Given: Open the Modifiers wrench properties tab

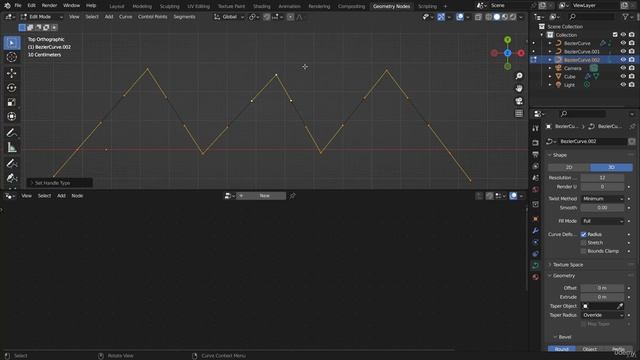Looking at the screenshot, I should click(x=536, y=231).
